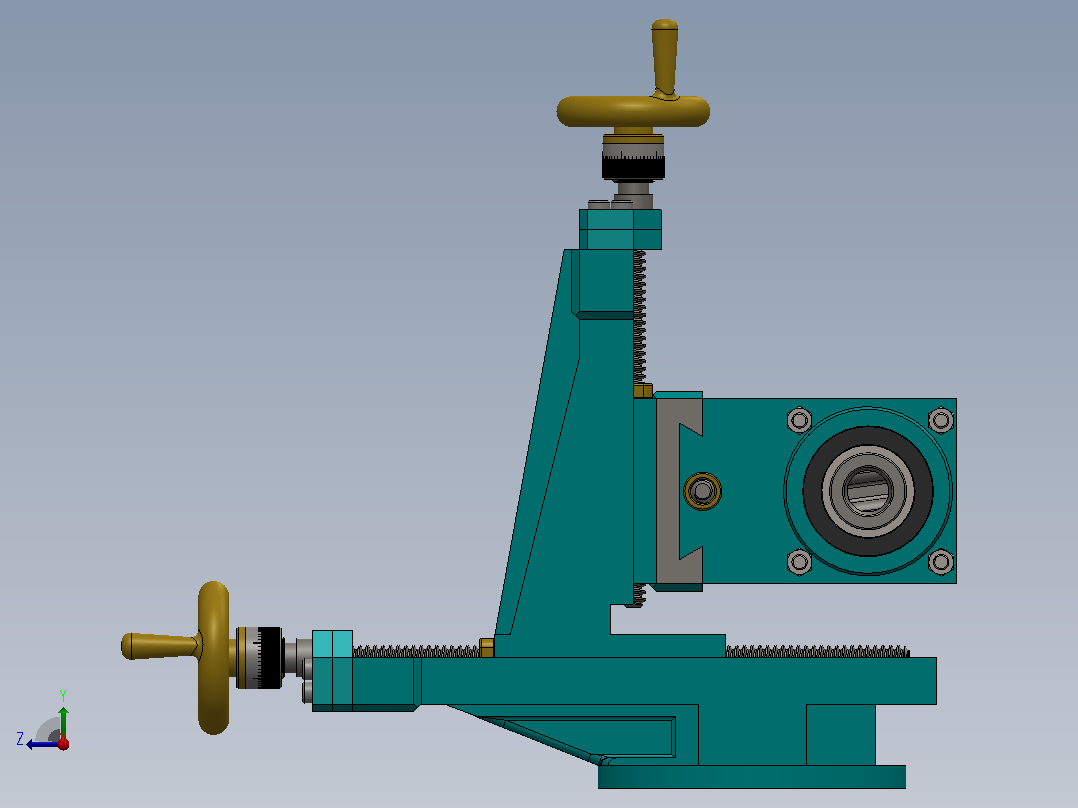Pick the black graduated dial under top handwheel
Viewport: 1078px width, 808px height.
633,167
